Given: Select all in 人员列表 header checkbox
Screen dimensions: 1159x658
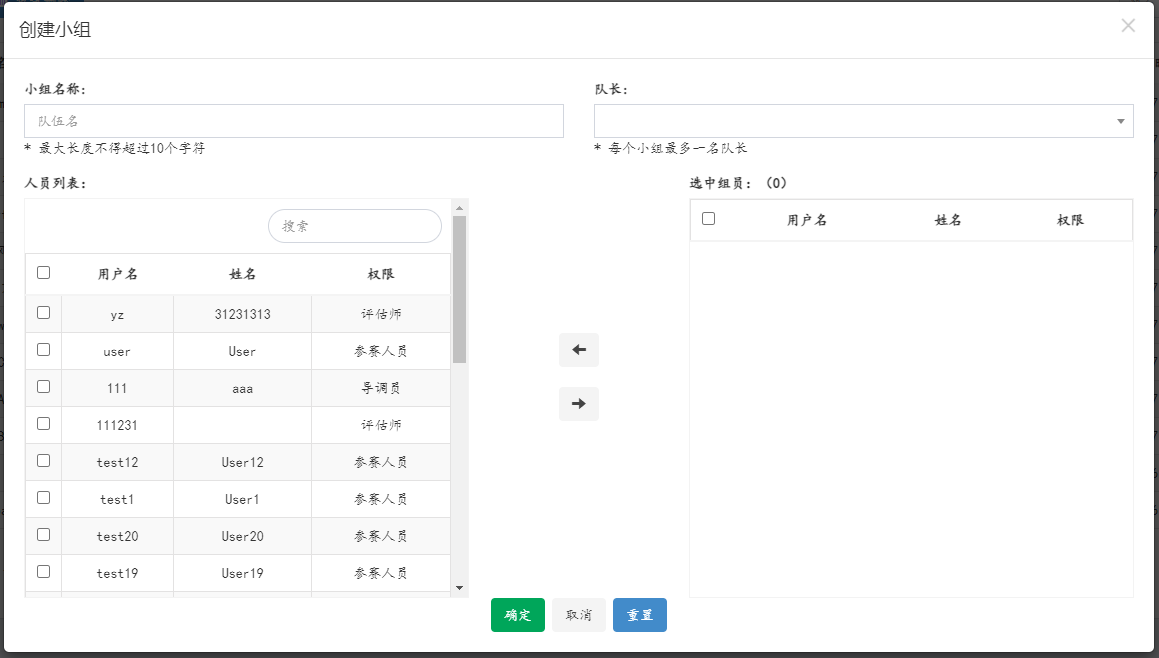Looking at the screenshot, I should point(43,272).
